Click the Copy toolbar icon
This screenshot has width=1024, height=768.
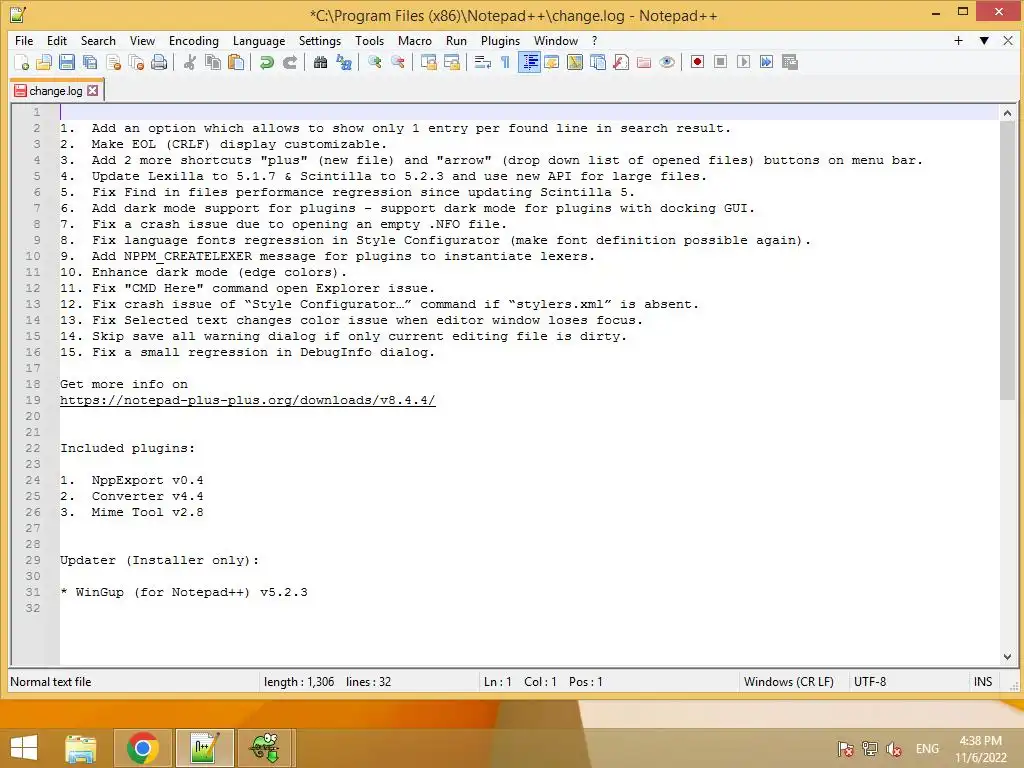click(213, 62)
